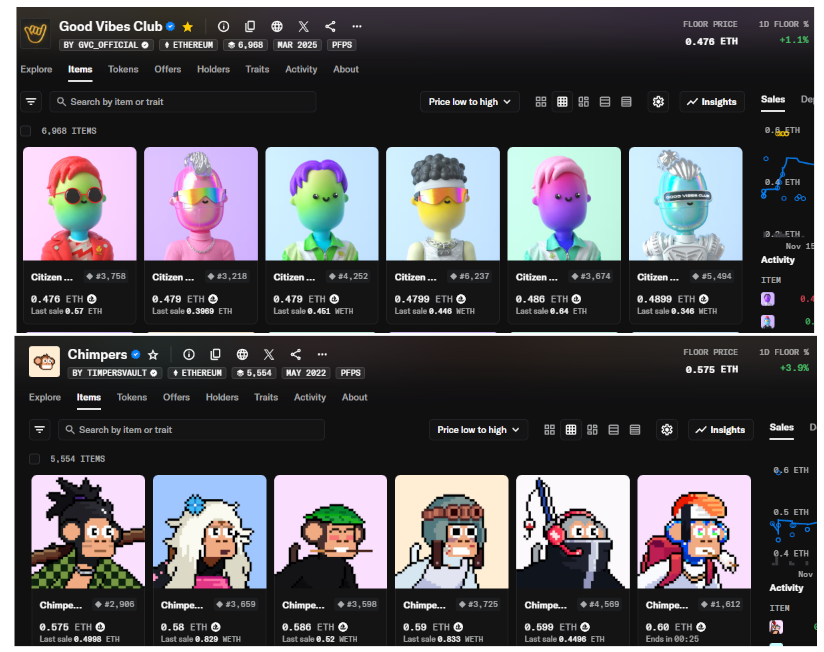Focus the Good Vibes Club item search field
Image resolution: width=824 pixels, height=652 pixels.
pos(183,101)
